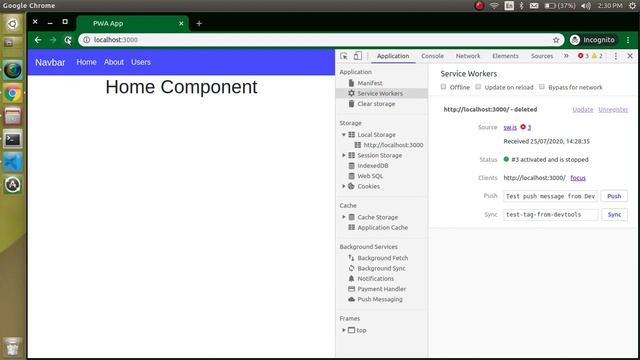Open a new browser tab
This screenshot has height=360, width=640.
(199, 24)
